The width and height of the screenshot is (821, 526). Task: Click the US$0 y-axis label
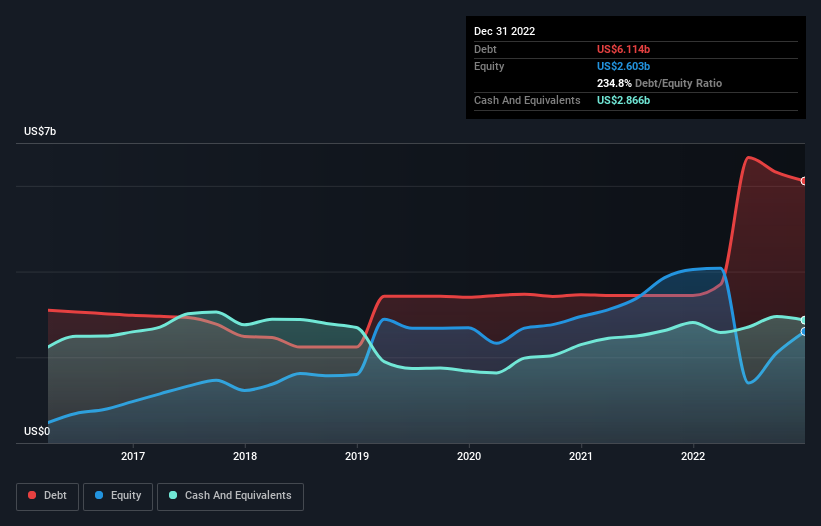point(37,431)
